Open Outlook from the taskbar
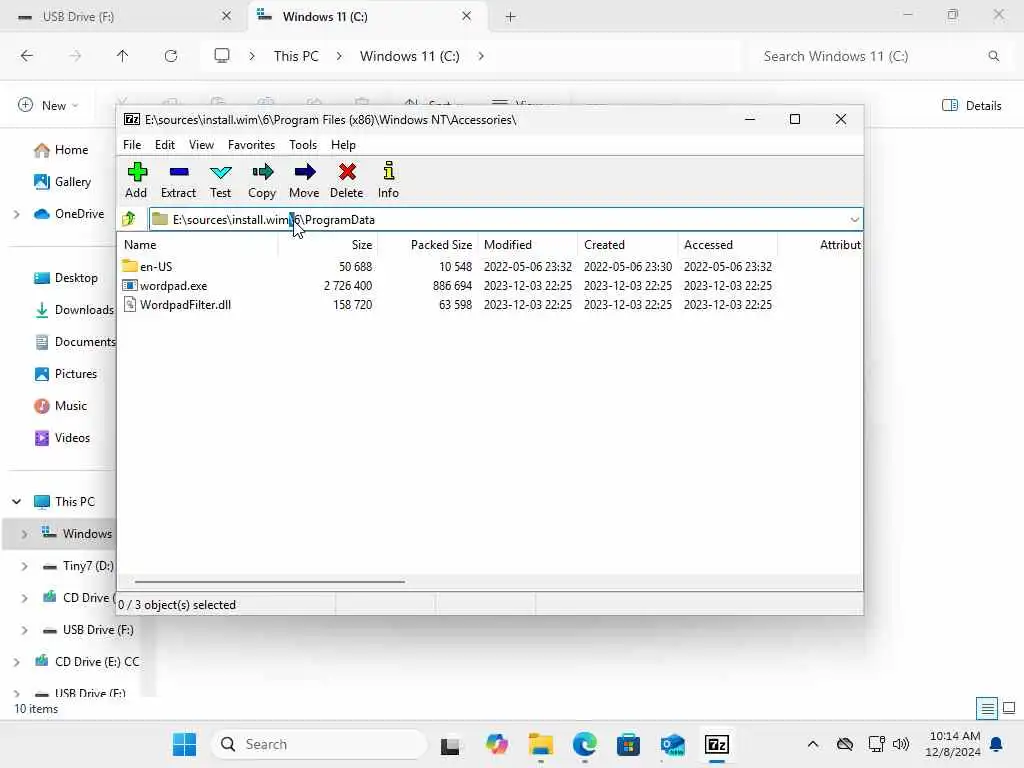Screen dimensions: 1024x768 tap(673, 744)
